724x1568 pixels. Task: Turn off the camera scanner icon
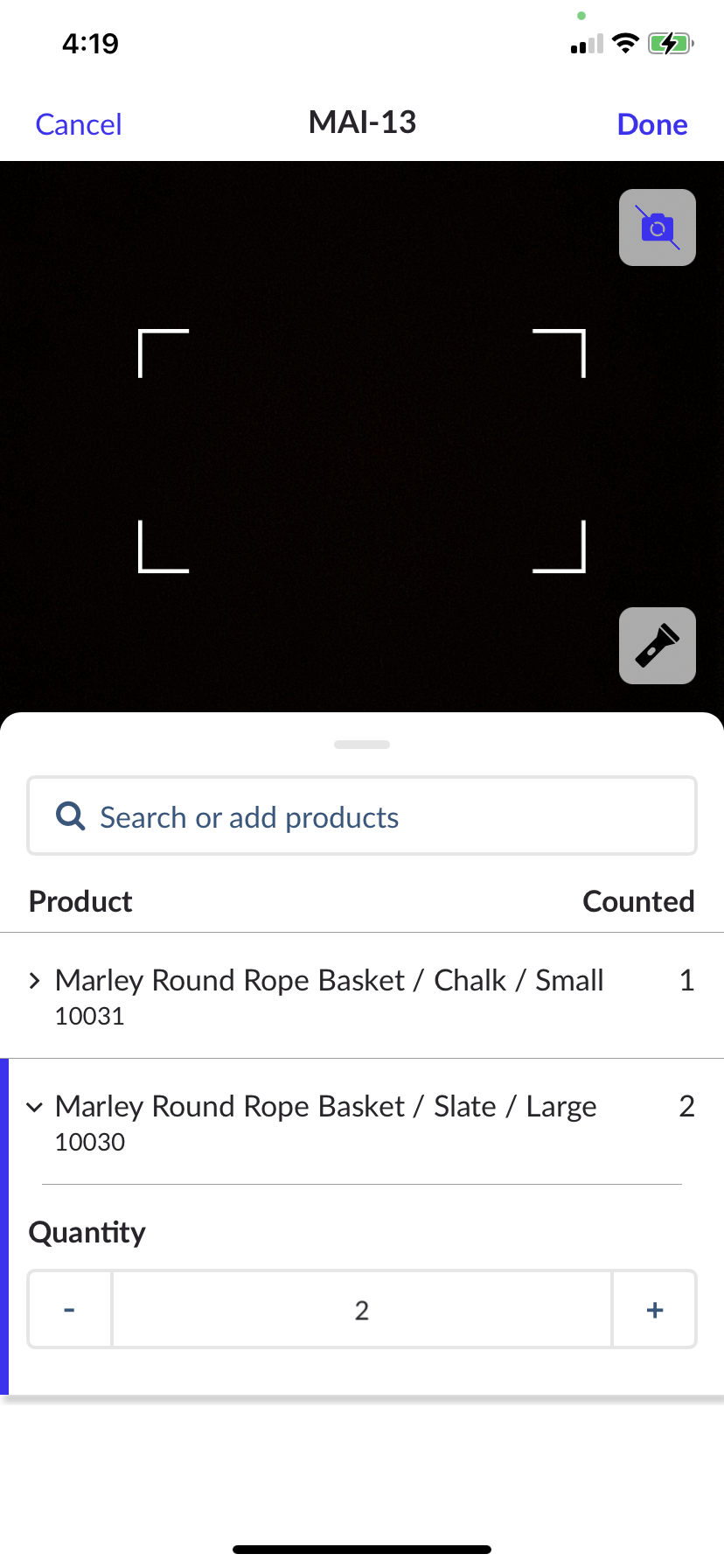click(657, 227)
